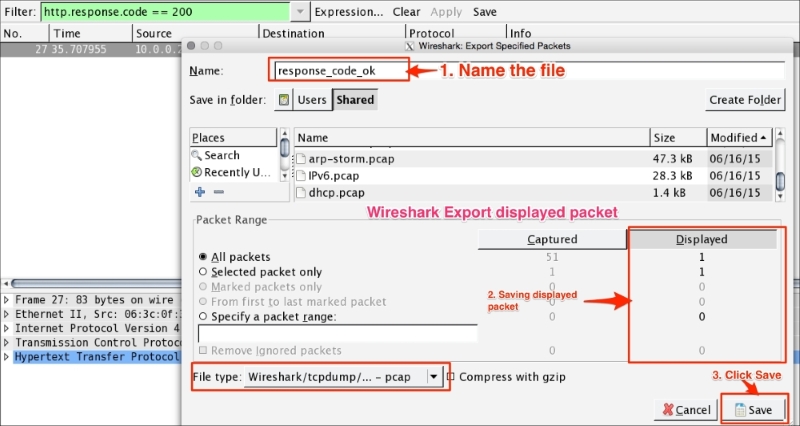Click the Places column header
This screenshot has width=800, height=426.
tap(233, 138)
